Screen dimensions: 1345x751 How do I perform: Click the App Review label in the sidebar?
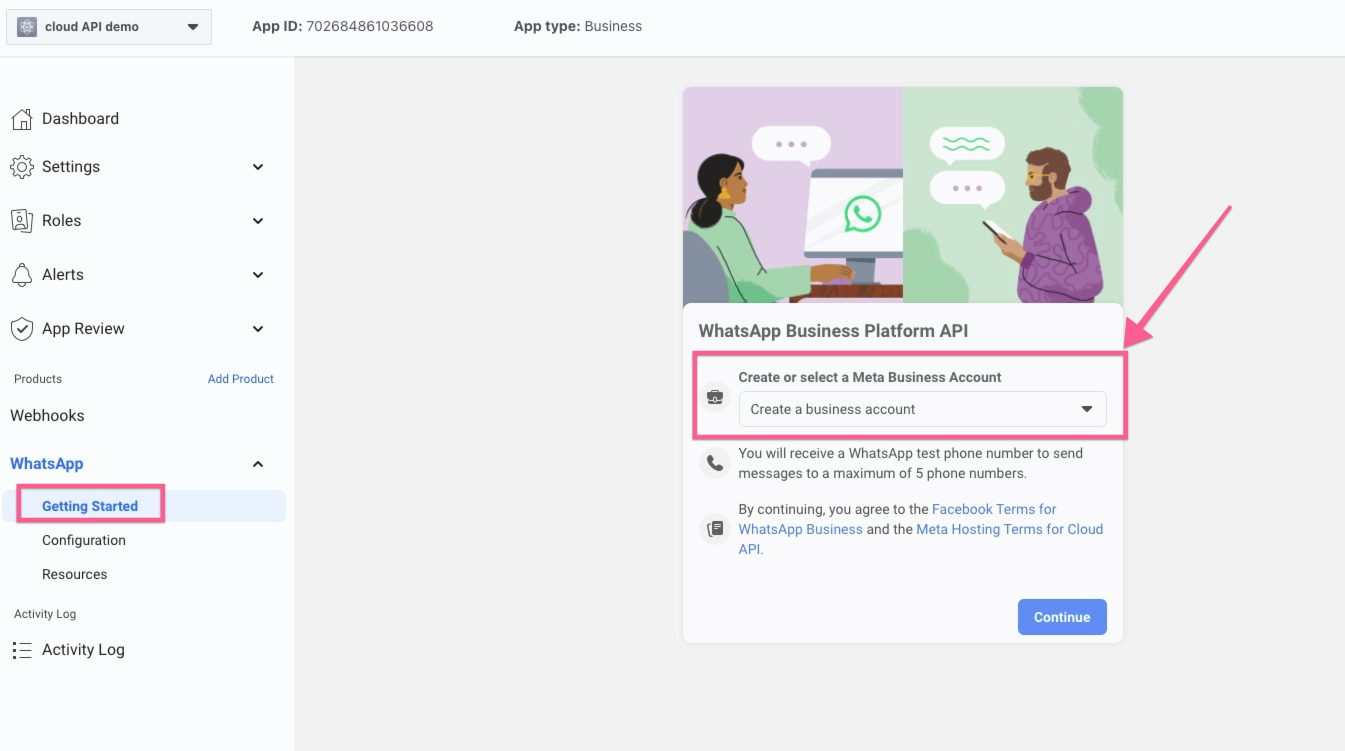click(x=83, y=329)
